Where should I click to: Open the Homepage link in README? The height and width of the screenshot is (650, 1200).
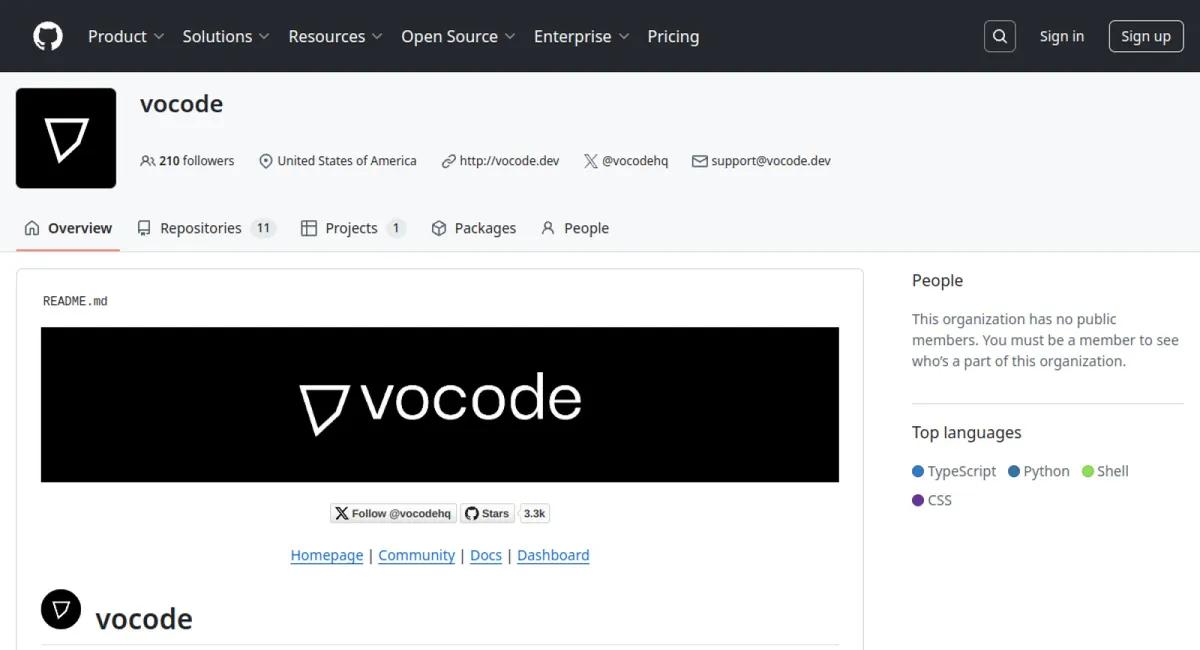pyautogui.click(x=327, y=555)
